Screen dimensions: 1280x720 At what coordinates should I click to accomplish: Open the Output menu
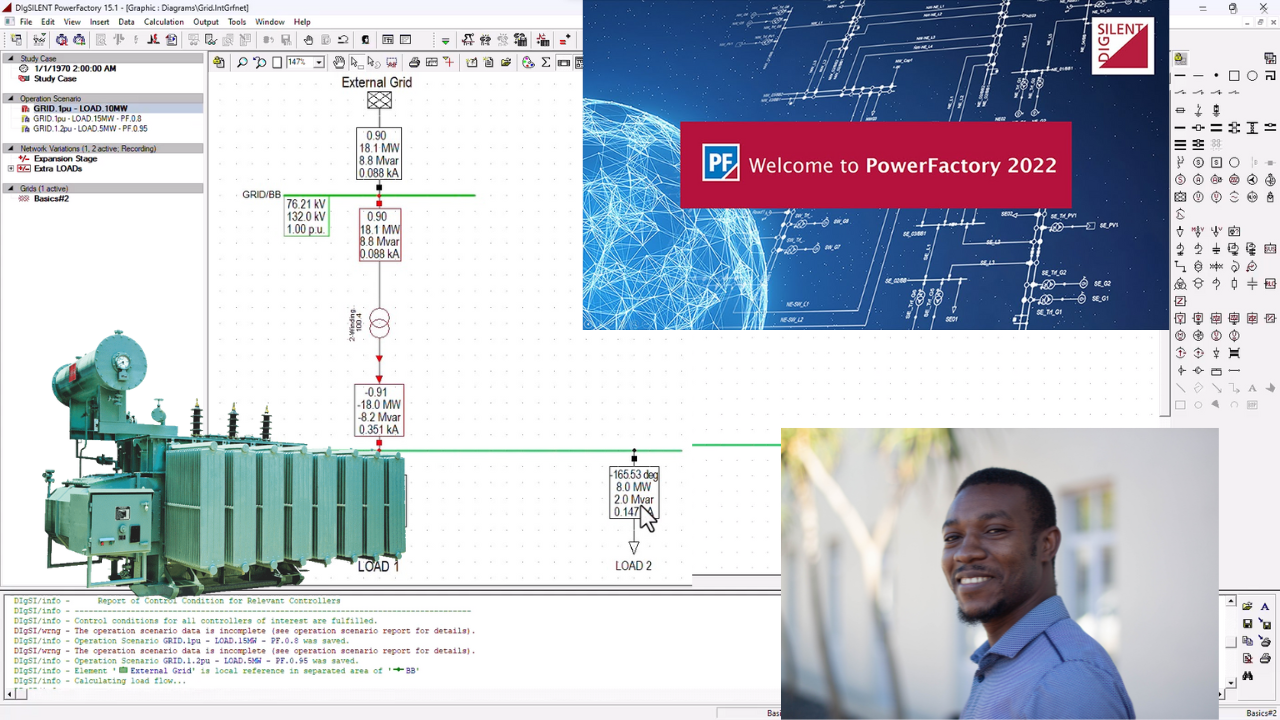point(206,21)
